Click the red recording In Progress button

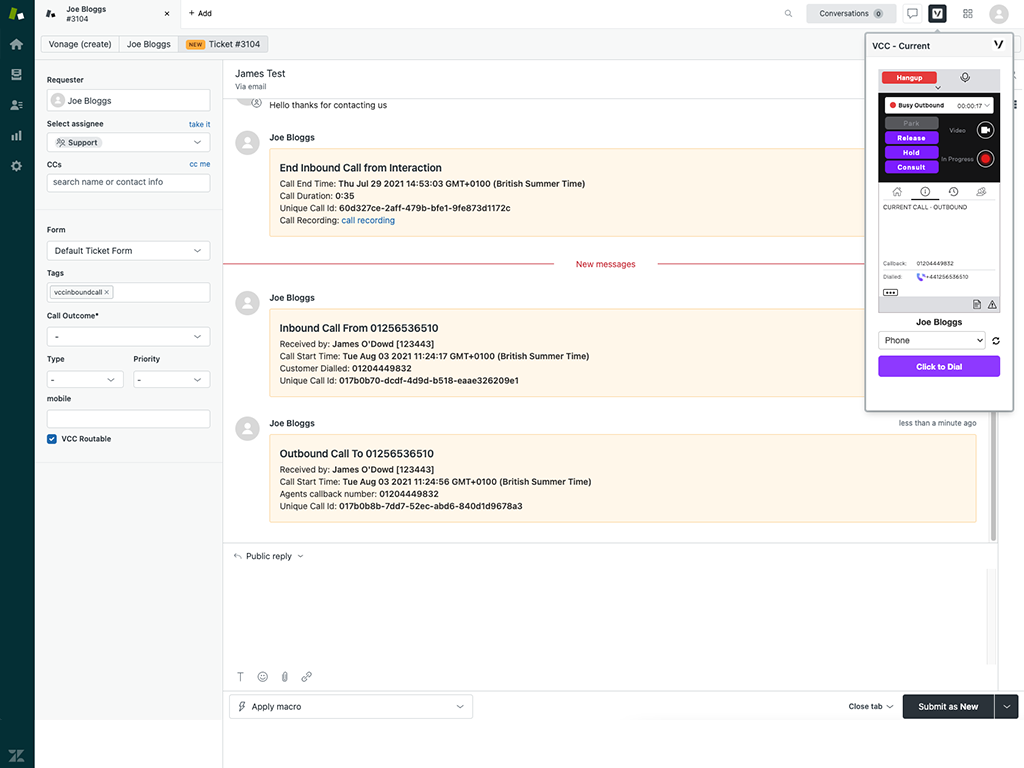click(x=985, y=158)
